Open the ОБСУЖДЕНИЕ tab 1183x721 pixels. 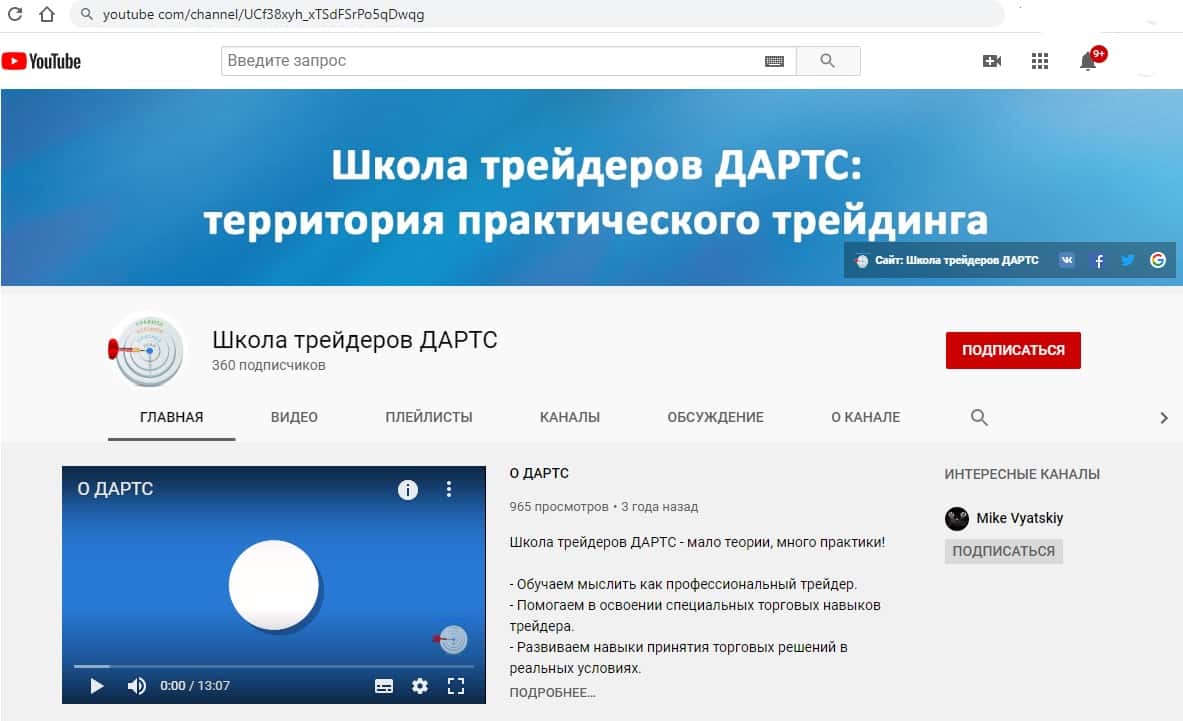(715, 417)
